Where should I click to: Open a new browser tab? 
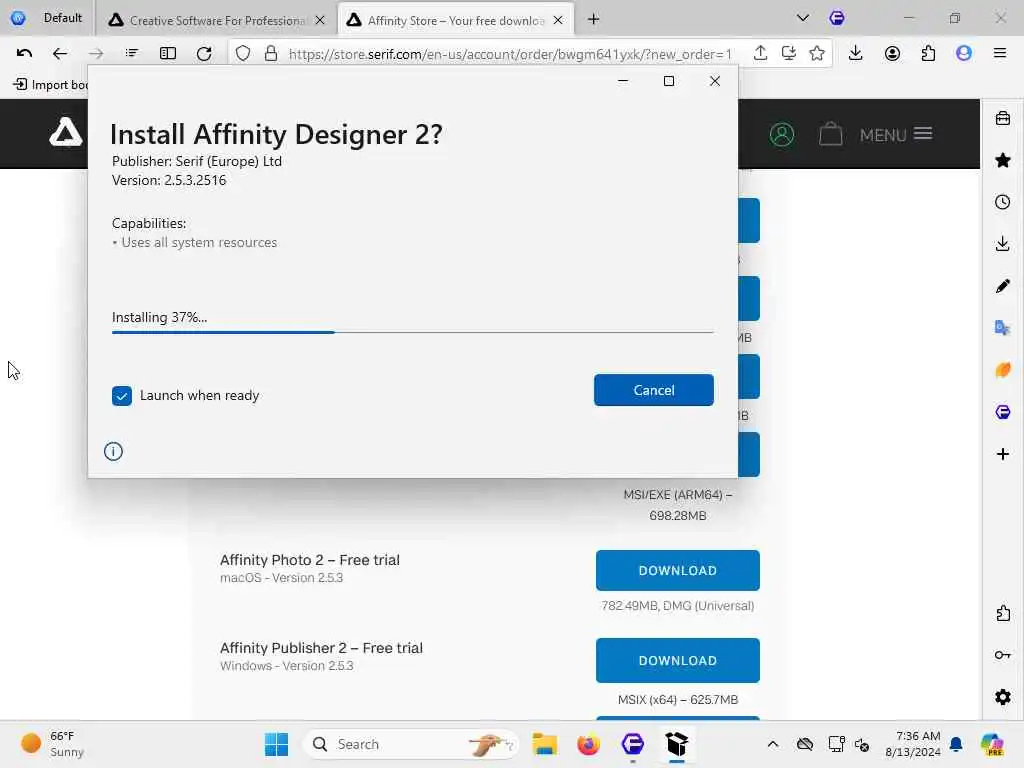593,20
